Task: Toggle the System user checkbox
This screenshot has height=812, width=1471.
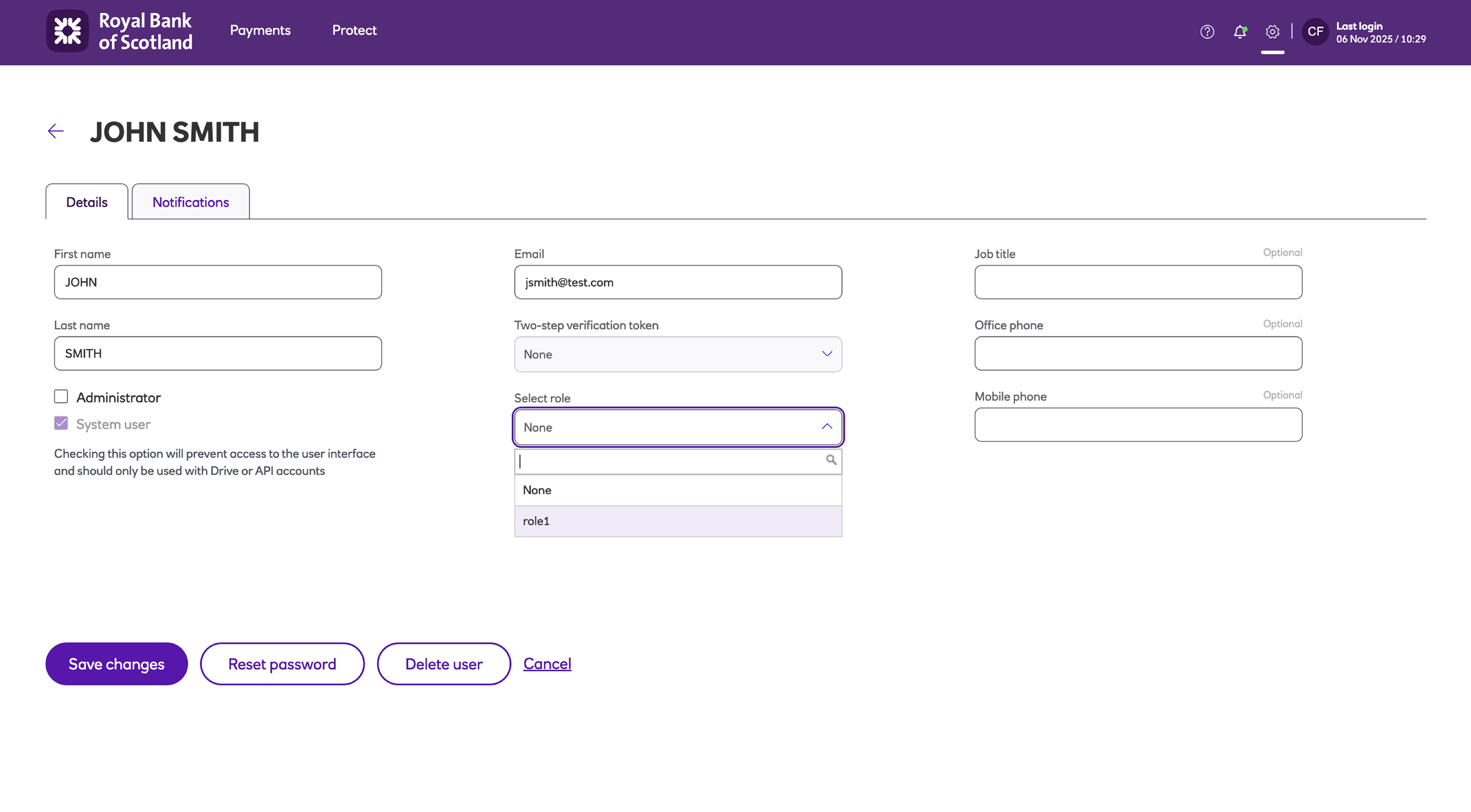Action: pos(61,423)
